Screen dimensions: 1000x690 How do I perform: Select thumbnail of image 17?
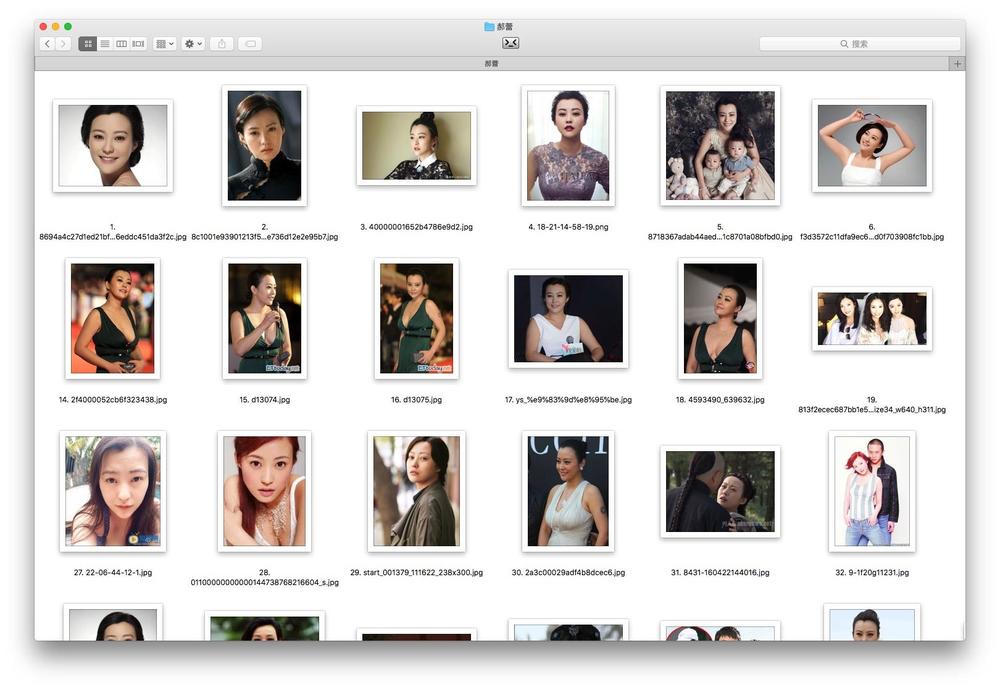click(x=568, y=318)
